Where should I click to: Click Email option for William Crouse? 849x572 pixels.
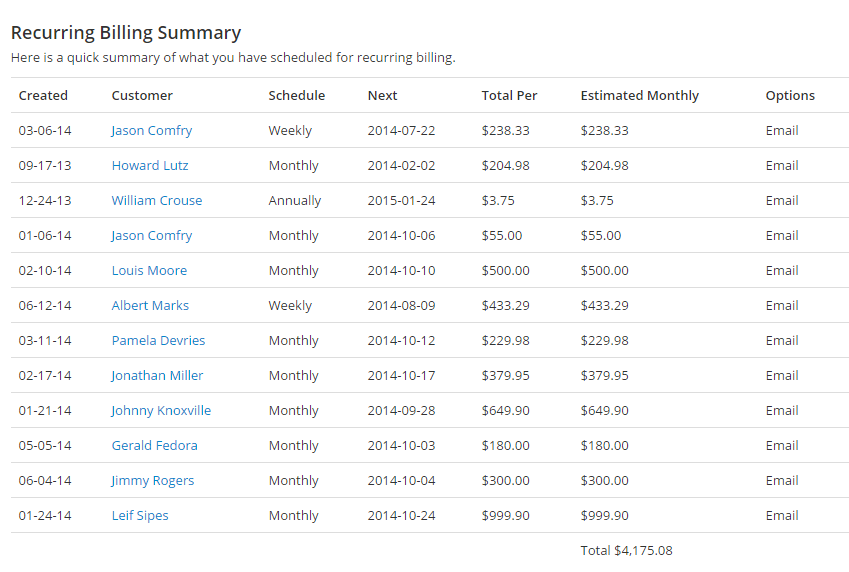[782, 200]
